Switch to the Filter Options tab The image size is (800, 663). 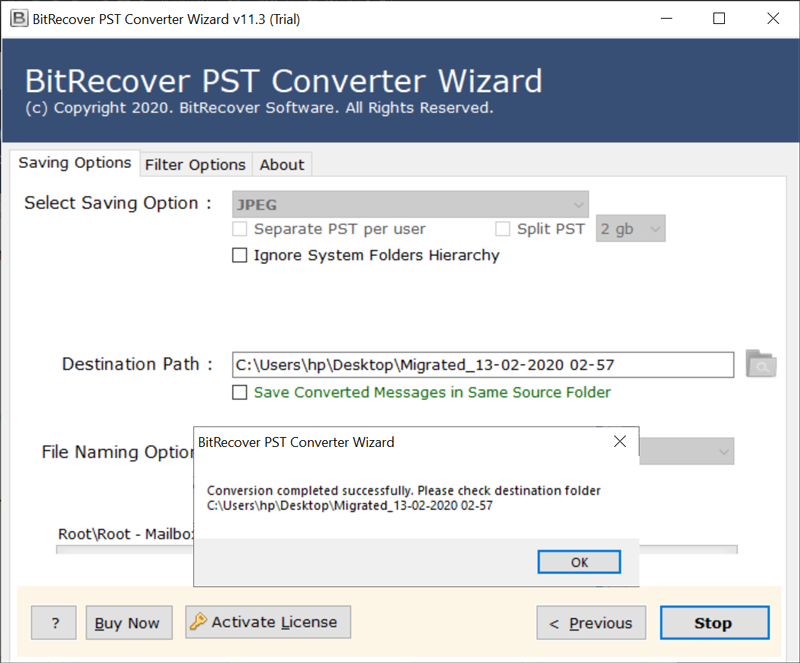pyautogui.click(x=195, y=165)
